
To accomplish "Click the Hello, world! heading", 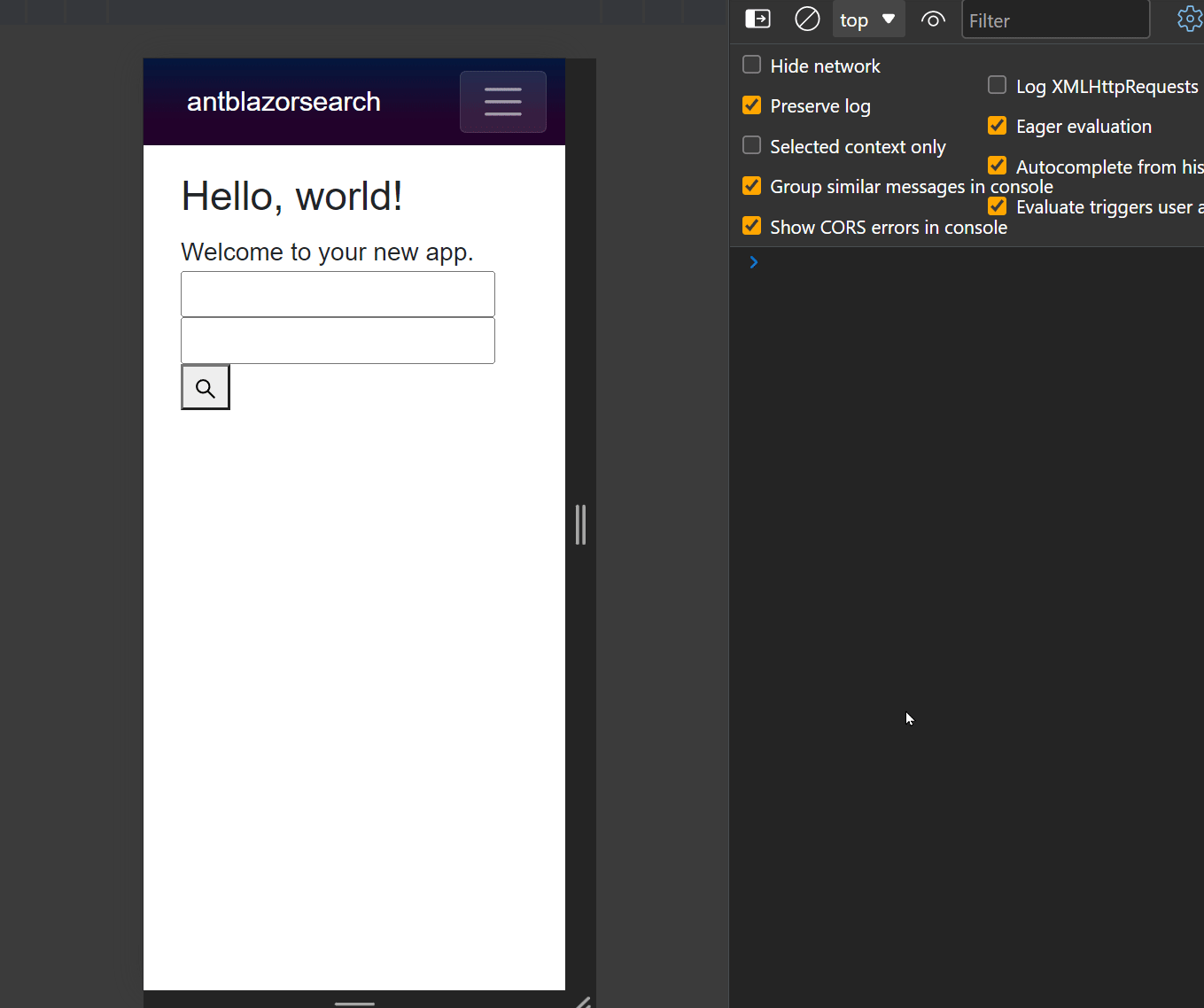I will tap(291, 196).
